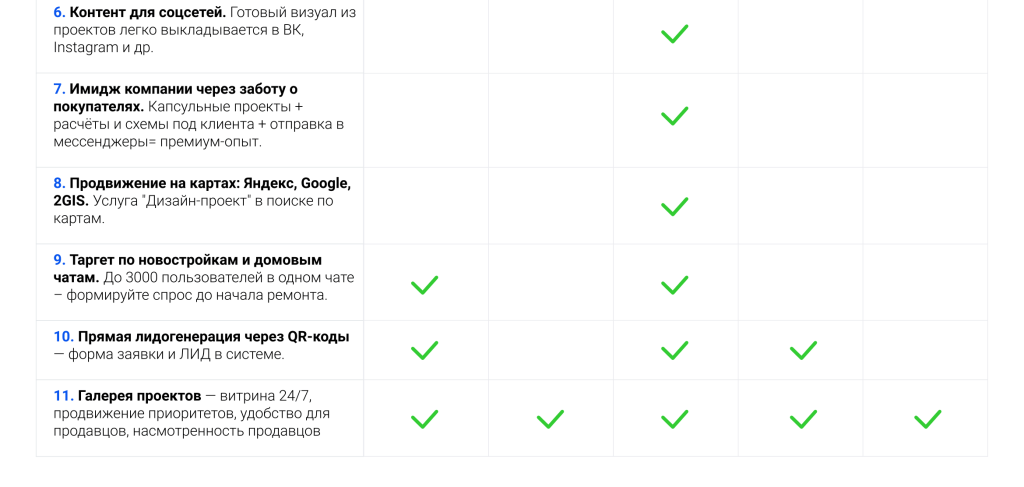
Task: Click the first checkmark in the QR-коды row
Action: pos(425,350)
